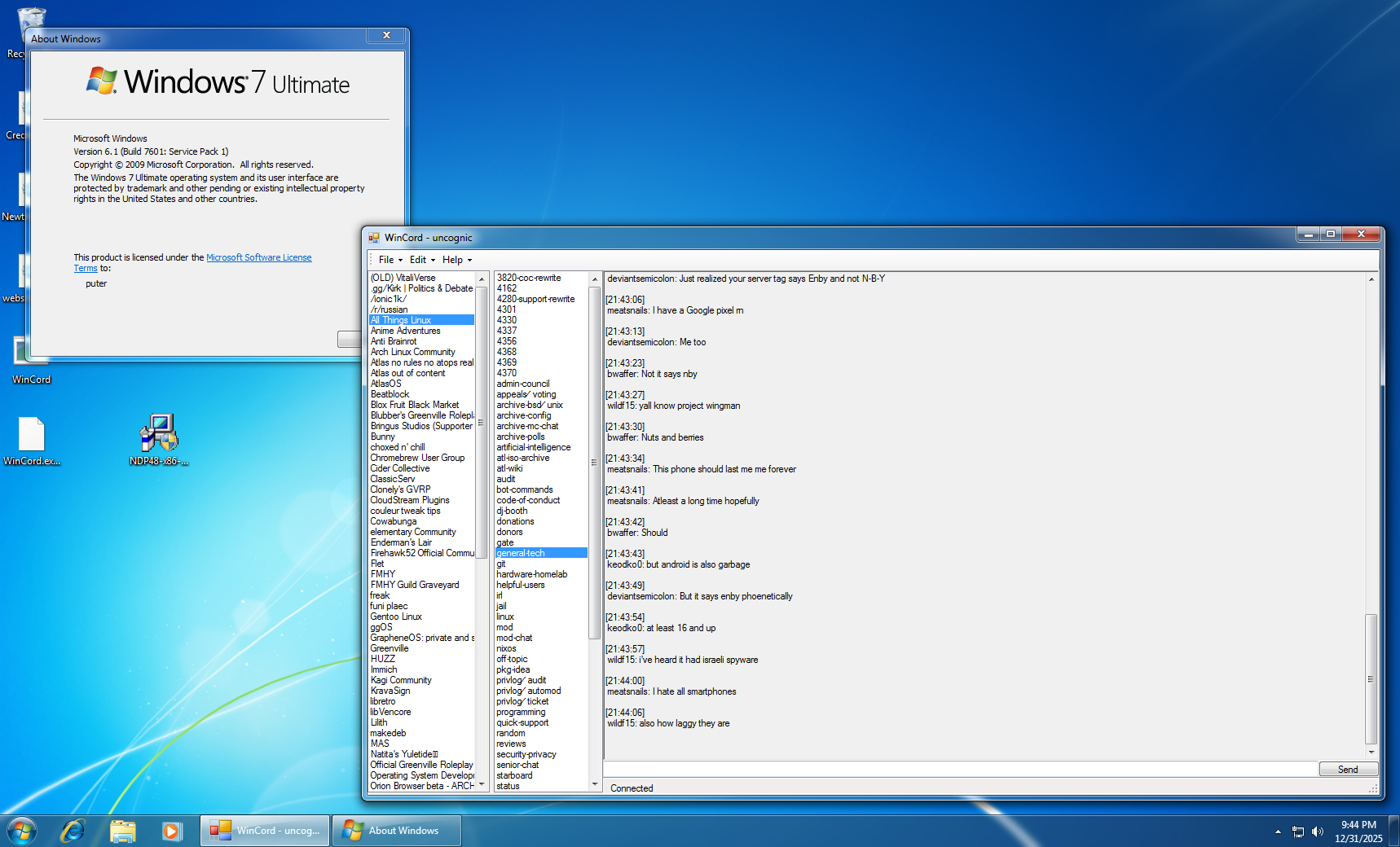Open the File menu in WinCord
The width and height of the screenshot is (1400, 847).
point(390,260)
